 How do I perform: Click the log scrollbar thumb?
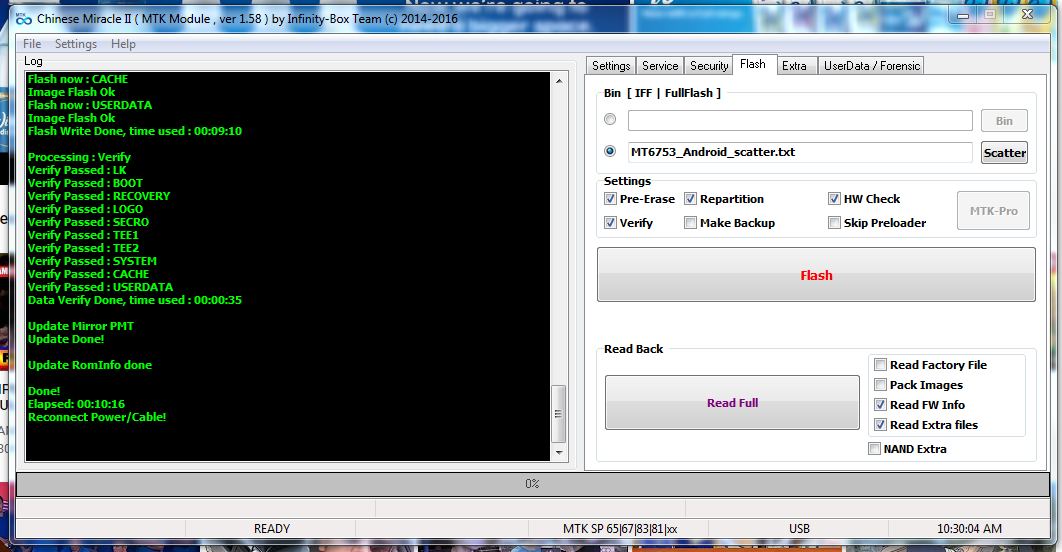(x=559, y=414)
